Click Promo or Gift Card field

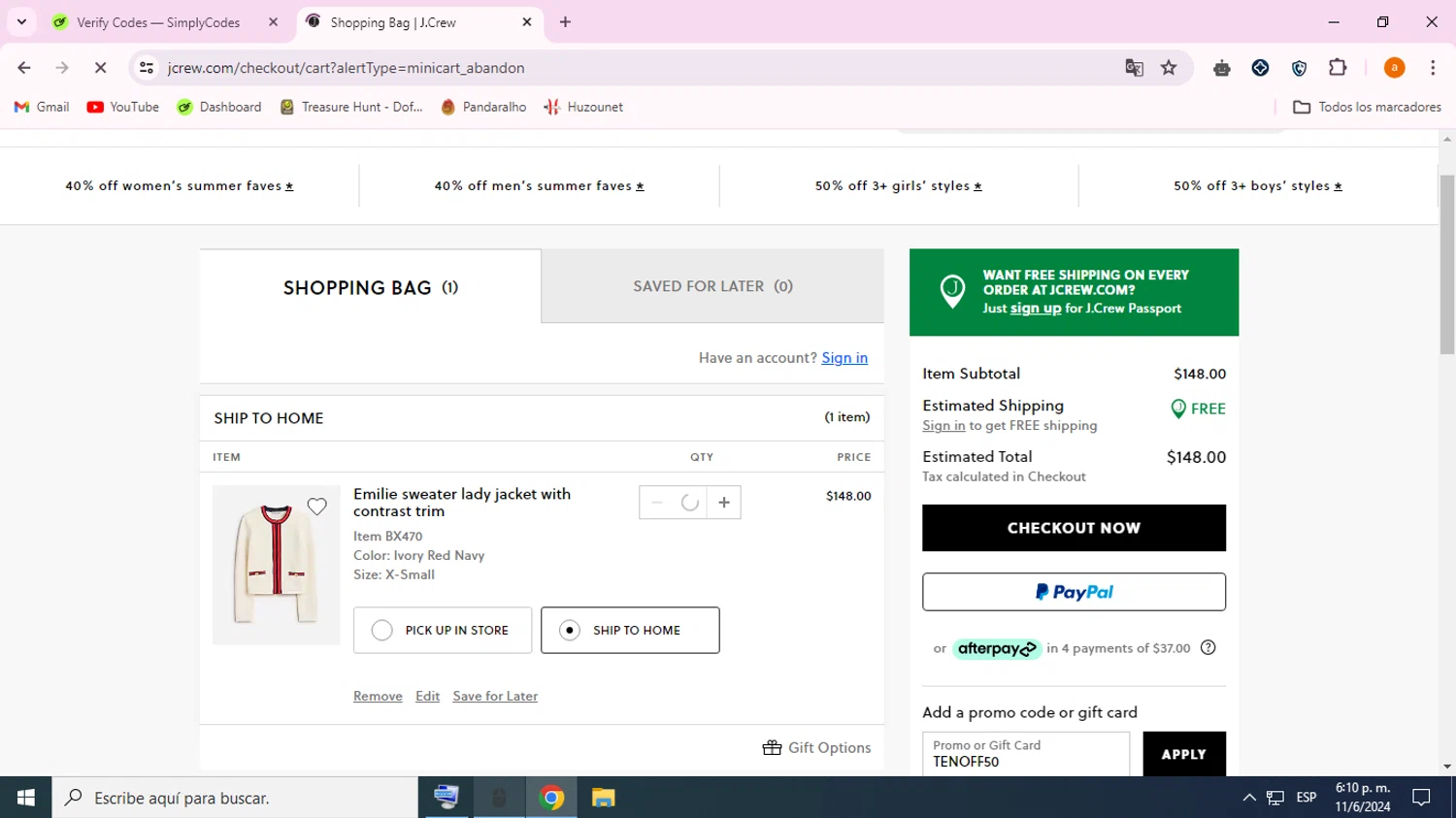[x=1026, y=754]
